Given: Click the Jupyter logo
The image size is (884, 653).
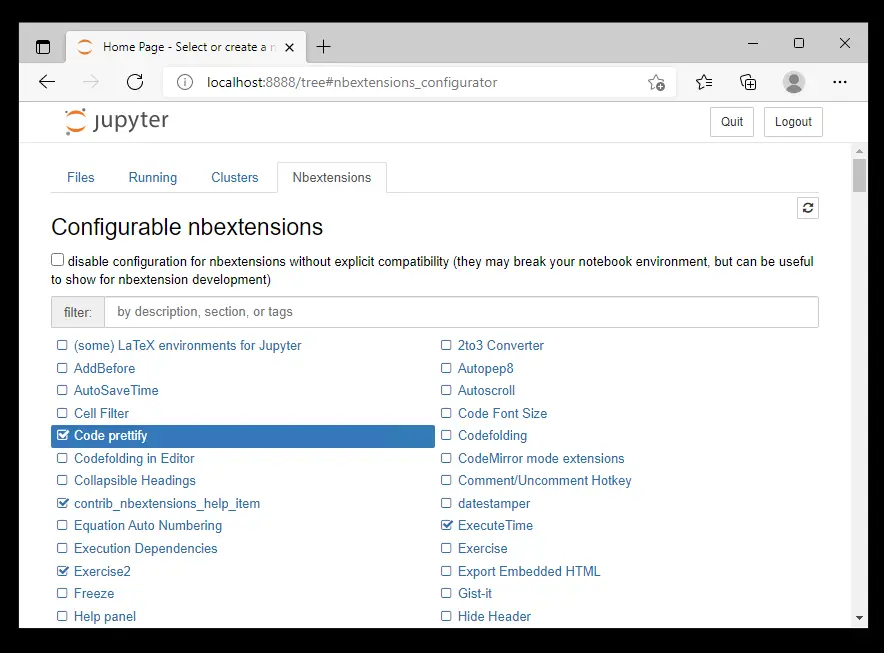Looking at the screenshot, I should pos(117,122).
